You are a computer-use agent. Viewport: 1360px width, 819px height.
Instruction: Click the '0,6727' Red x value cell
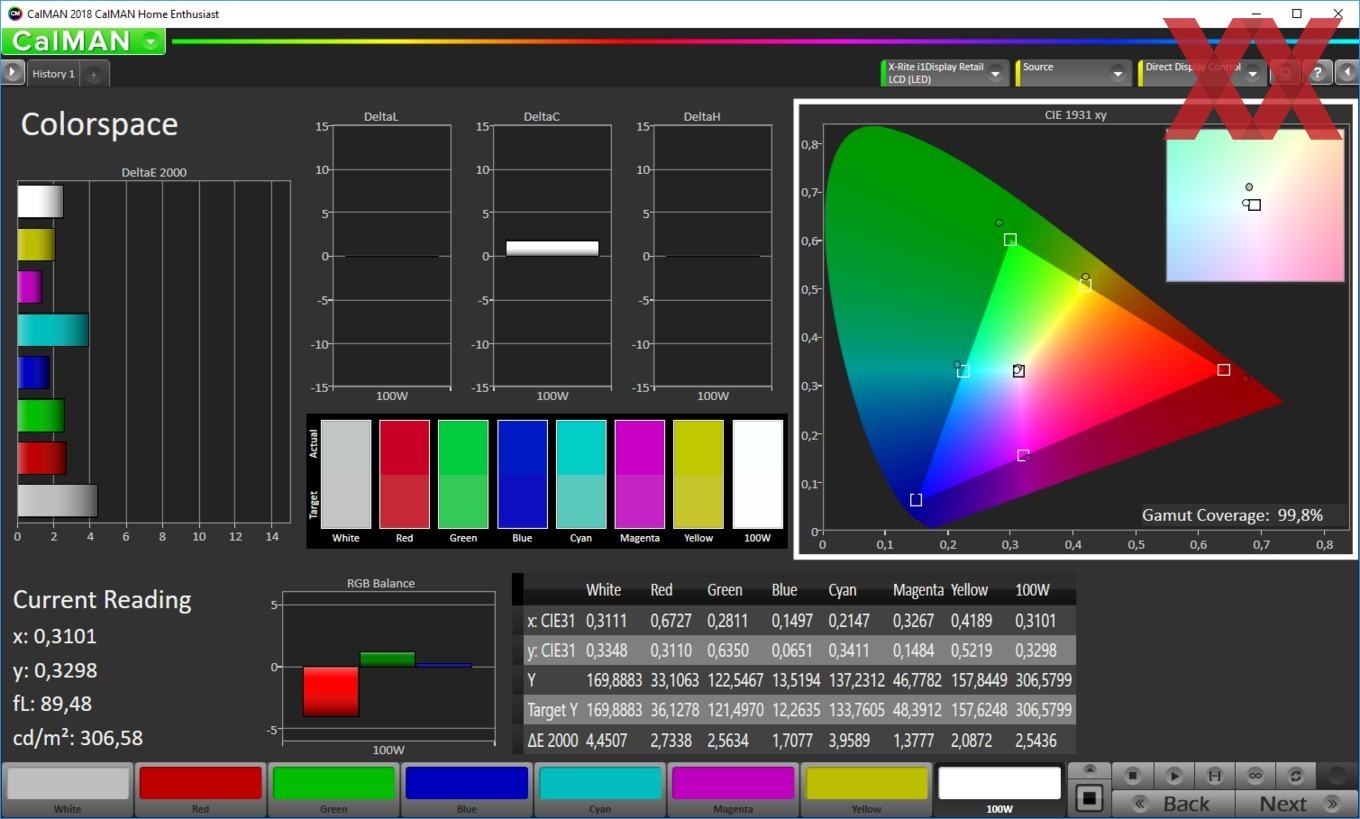[x=674, y=621]
